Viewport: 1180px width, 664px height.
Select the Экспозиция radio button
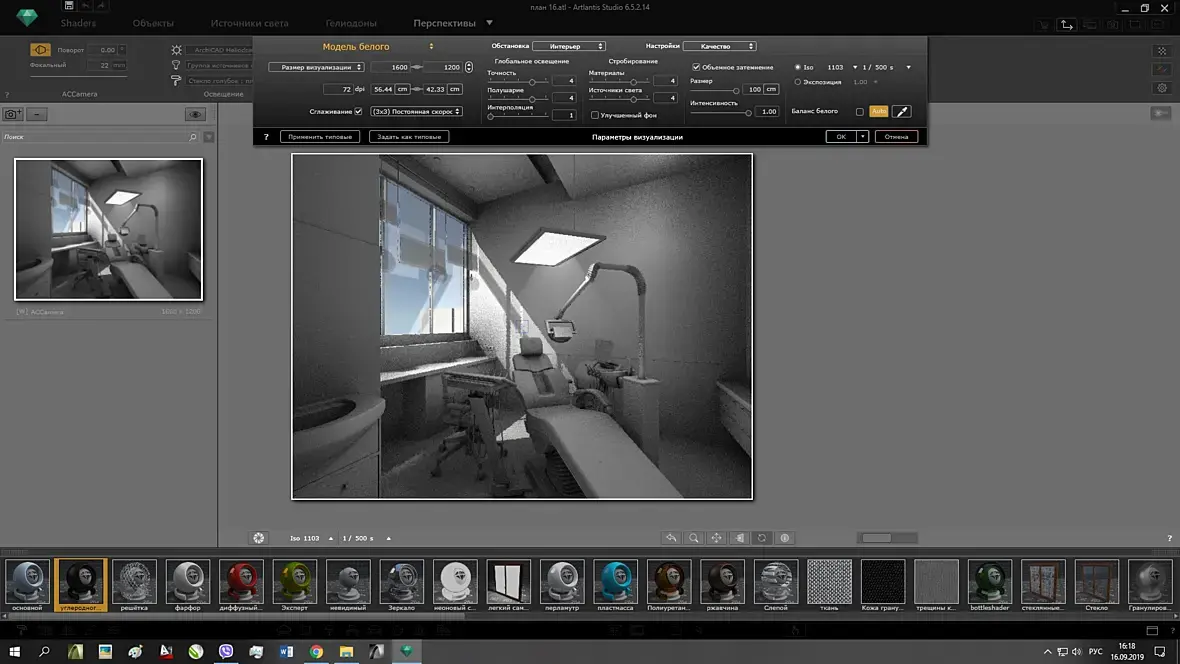coord(797,82)
